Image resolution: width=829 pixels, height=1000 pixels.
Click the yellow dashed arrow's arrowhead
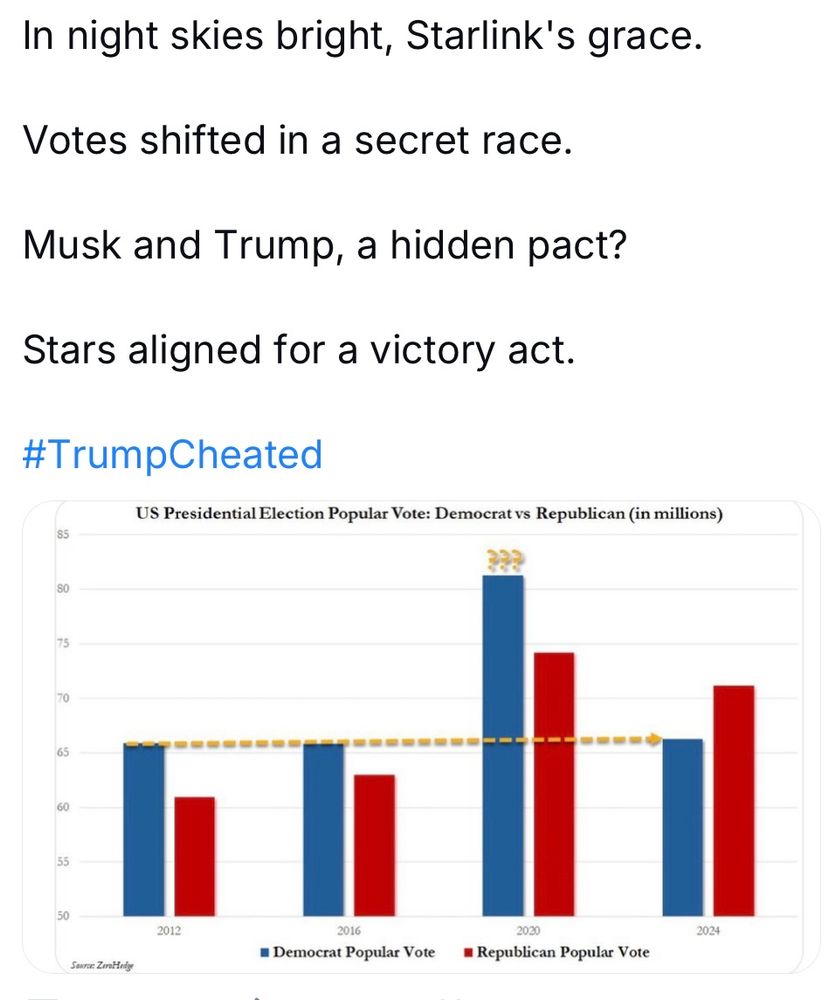tap(655, 739)
